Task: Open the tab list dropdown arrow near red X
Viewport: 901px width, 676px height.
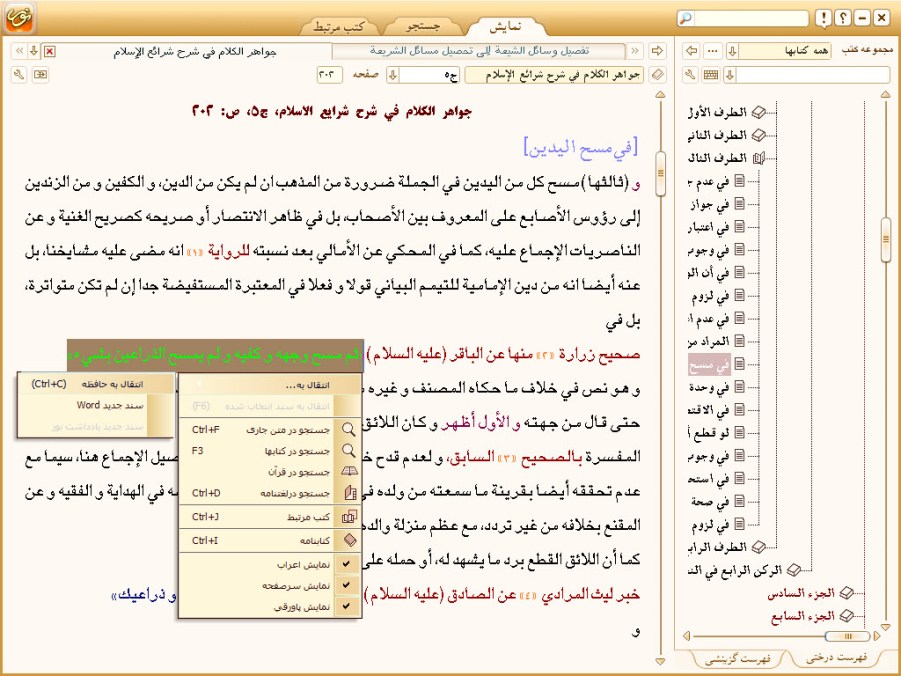Action: [x=34, y=51]
